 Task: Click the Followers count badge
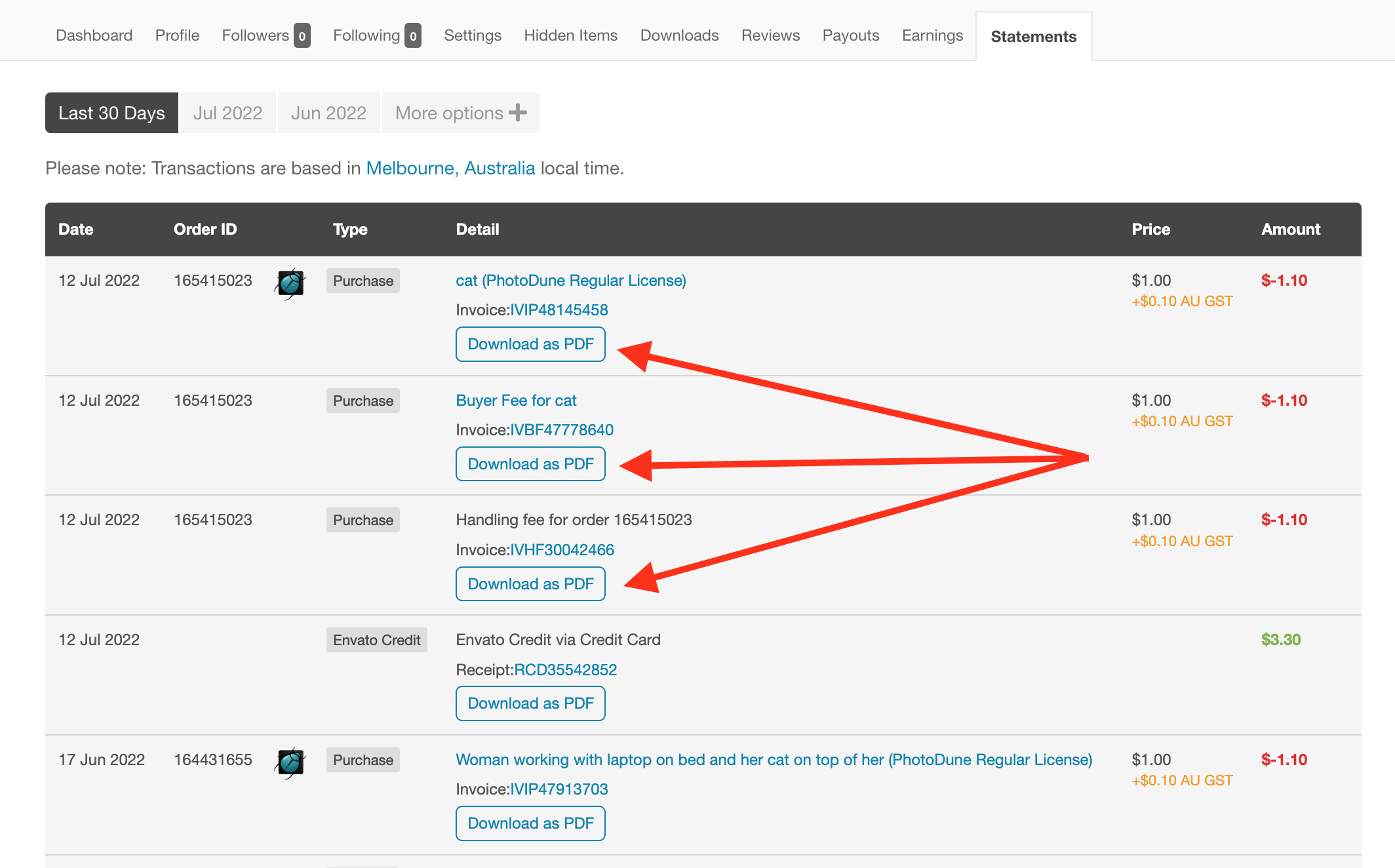302,36
